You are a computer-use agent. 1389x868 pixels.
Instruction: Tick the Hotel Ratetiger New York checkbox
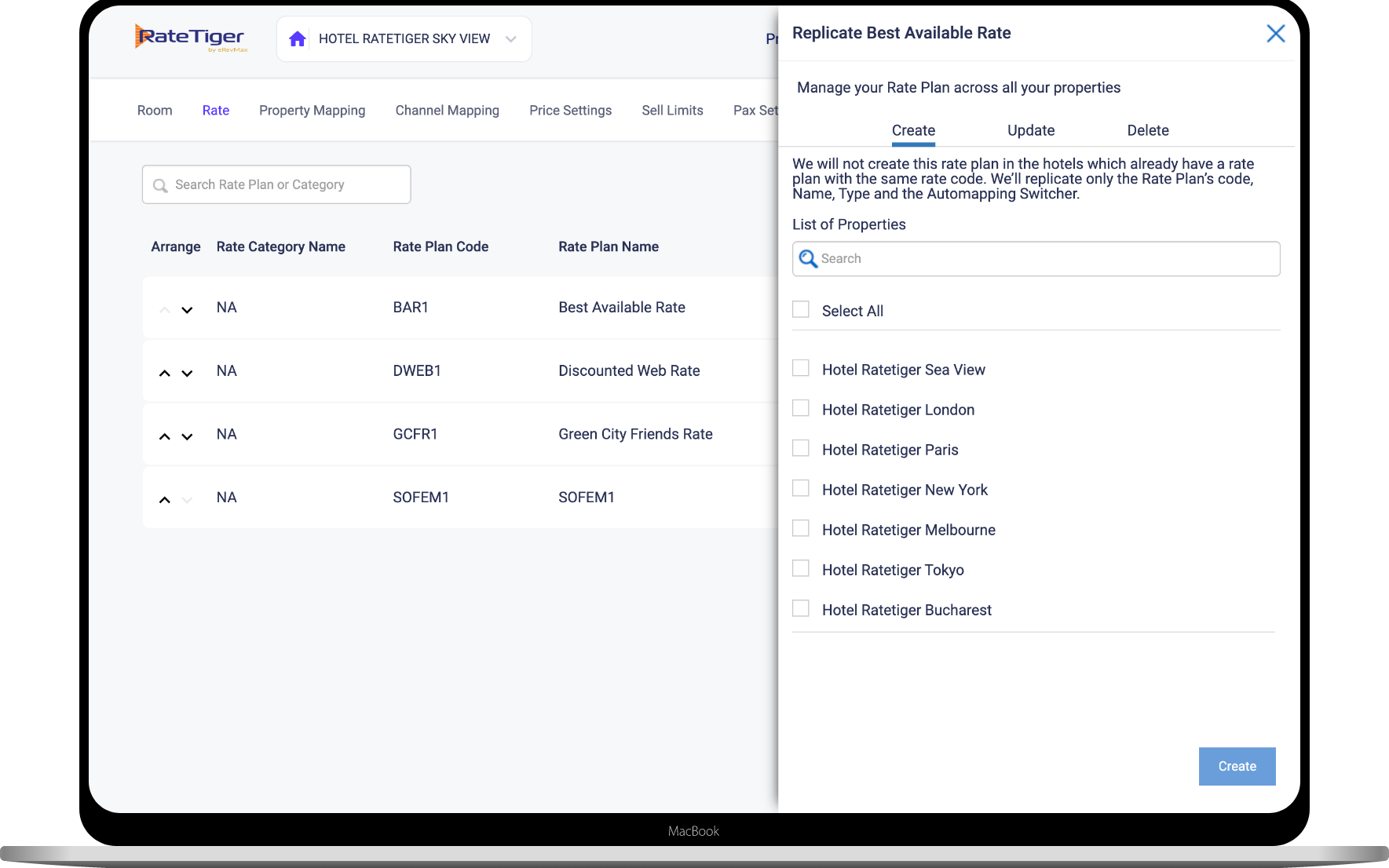coord(801,488)
